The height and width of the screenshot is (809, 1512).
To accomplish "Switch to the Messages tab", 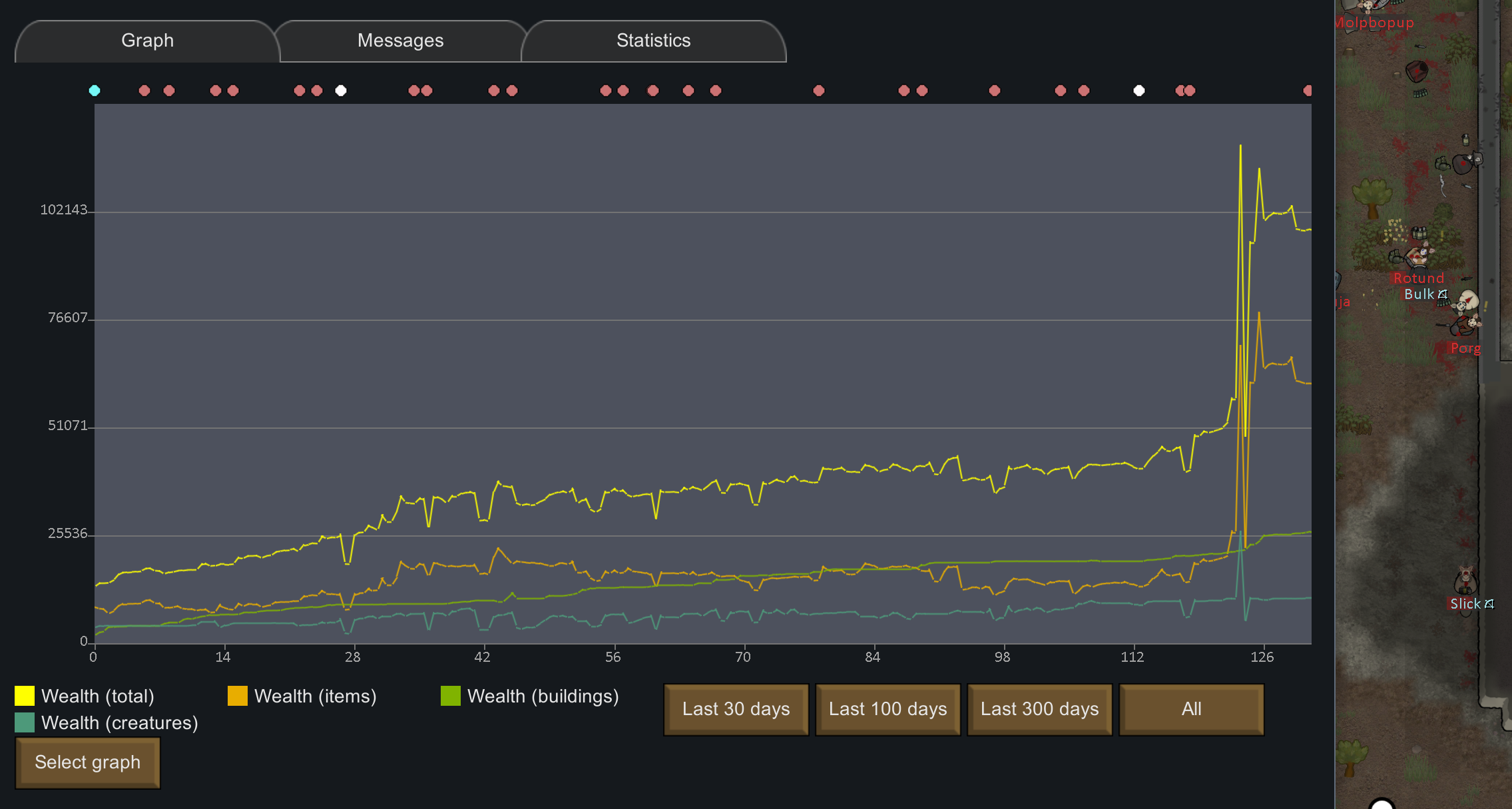I will coord(400,41).
